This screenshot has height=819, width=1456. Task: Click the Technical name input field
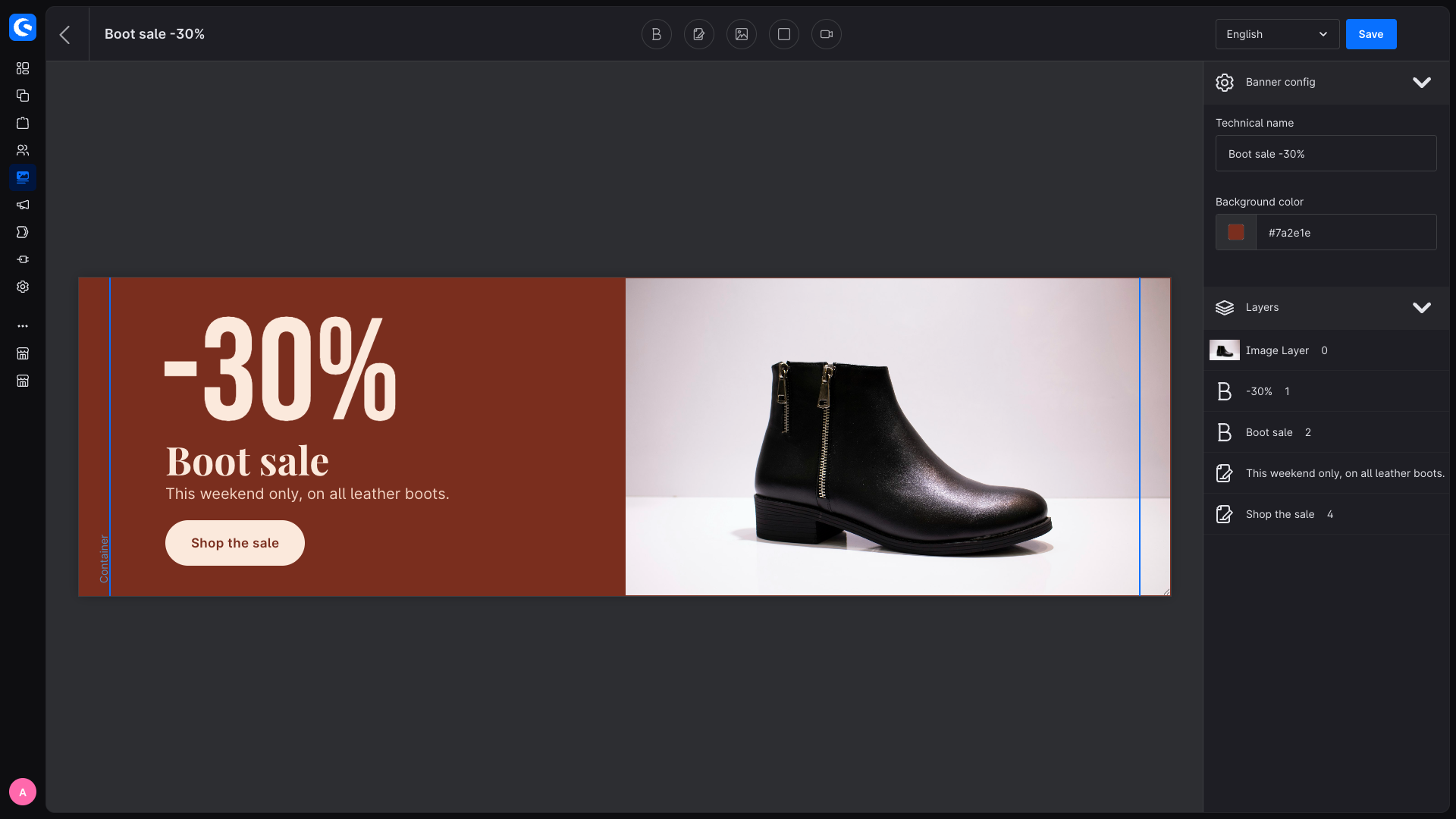coord(1326,153)
